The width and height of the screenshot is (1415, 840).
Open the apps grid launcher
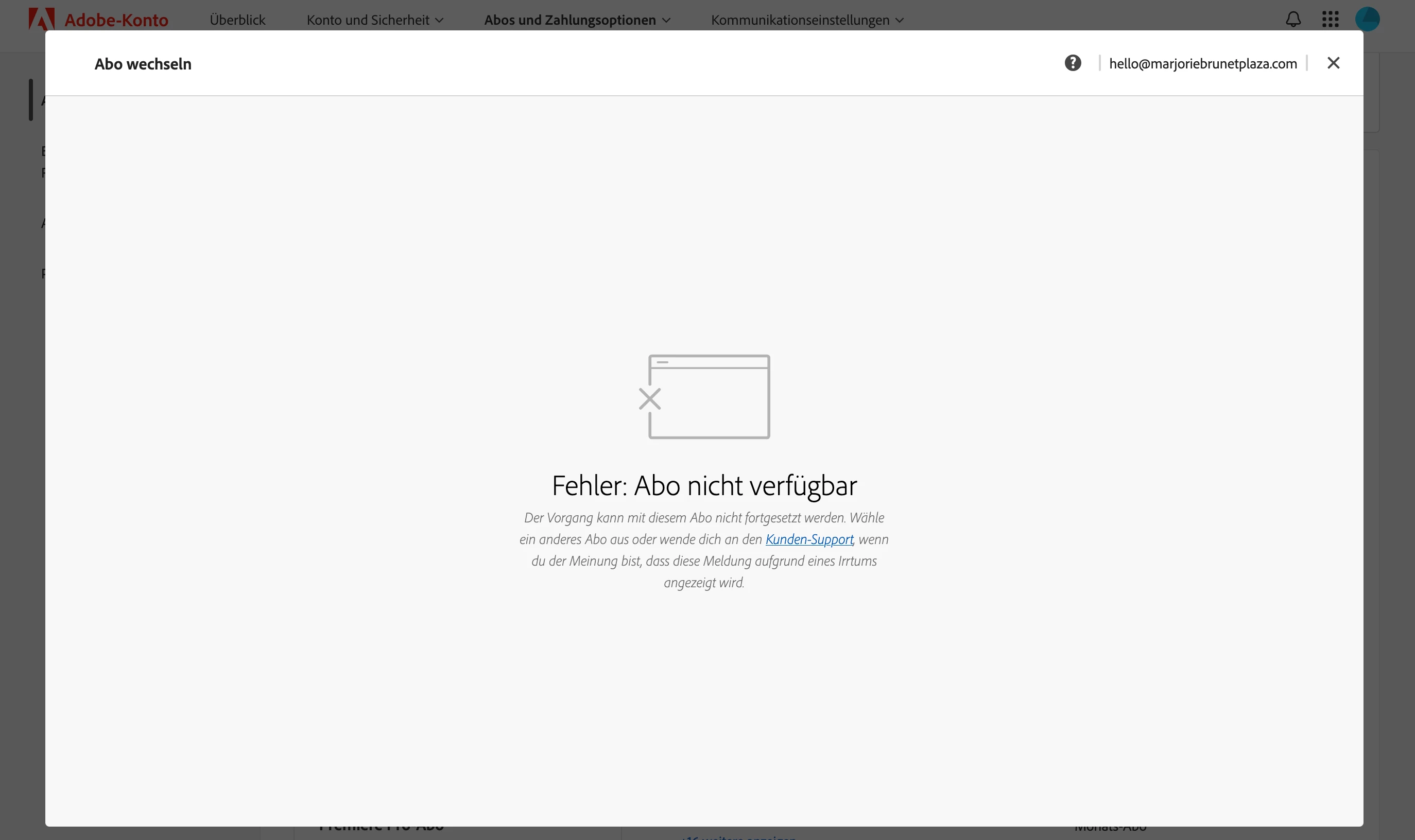click(x=1330, y=19)
